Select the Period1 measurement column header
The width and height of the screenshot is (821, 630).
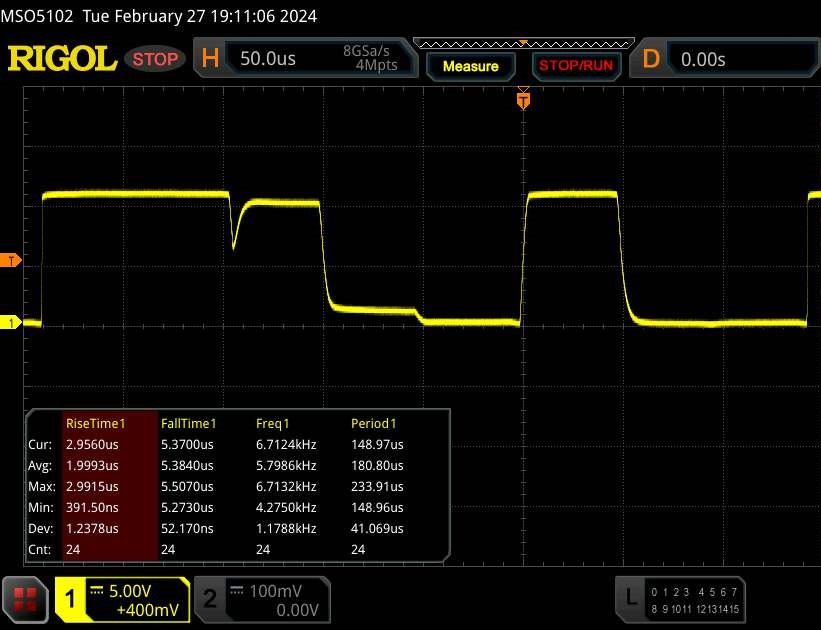[373, 423]
